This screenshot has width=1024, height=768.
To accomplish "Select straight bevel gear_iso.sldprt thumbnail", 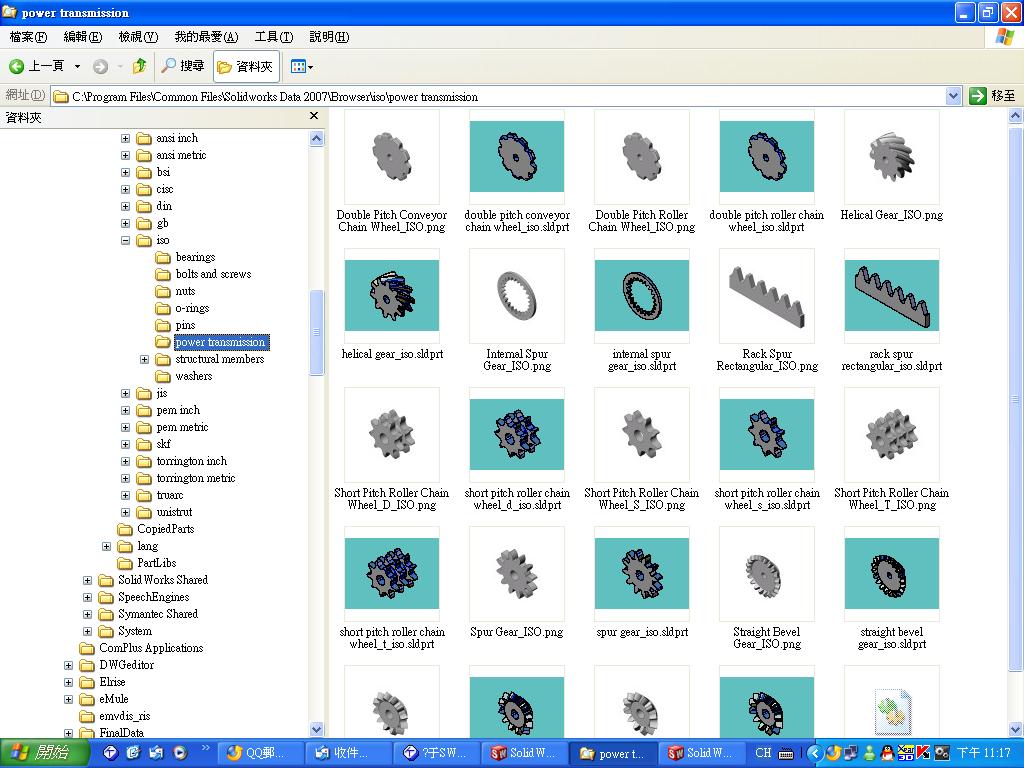I will pyautogui.click(x=891, y=574).
